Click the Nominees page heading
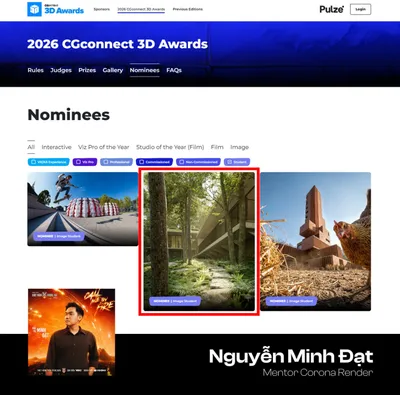 tap(69, 115)
